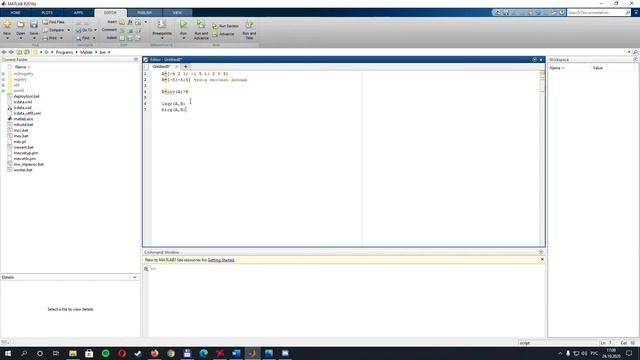Click the Comment lines icon
The width and height of the screenshot is (640, 360).
122,30
